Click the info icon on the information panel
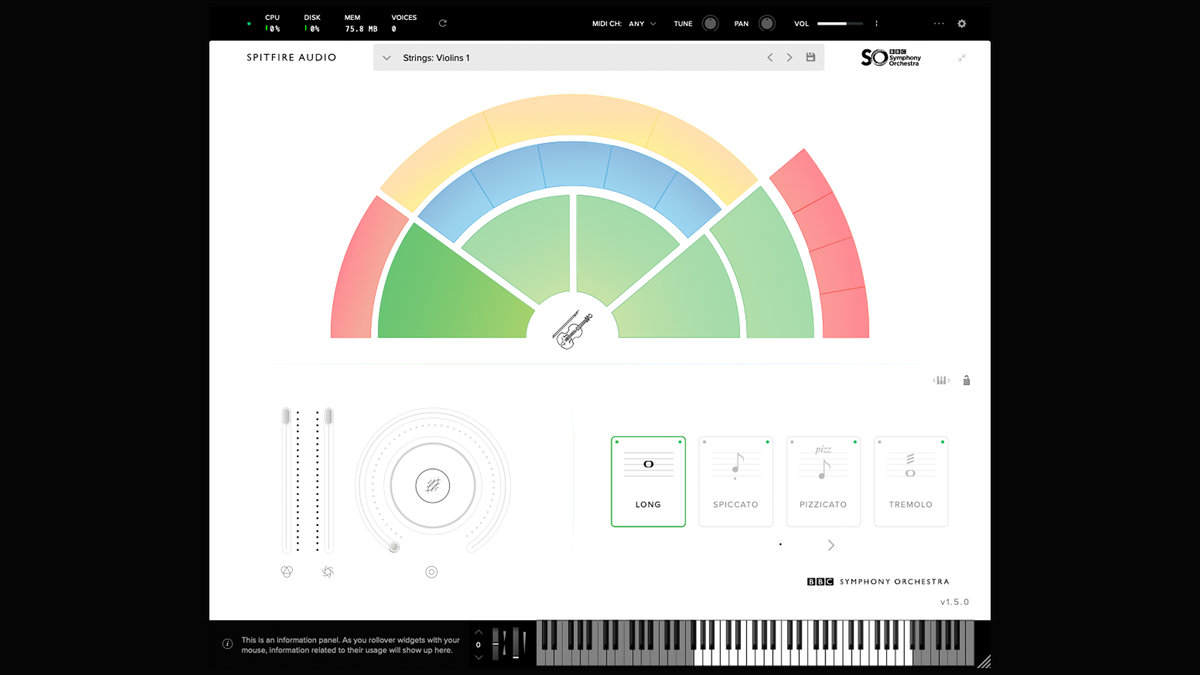This screenshot has height=675, width=1200. point(228,643)
